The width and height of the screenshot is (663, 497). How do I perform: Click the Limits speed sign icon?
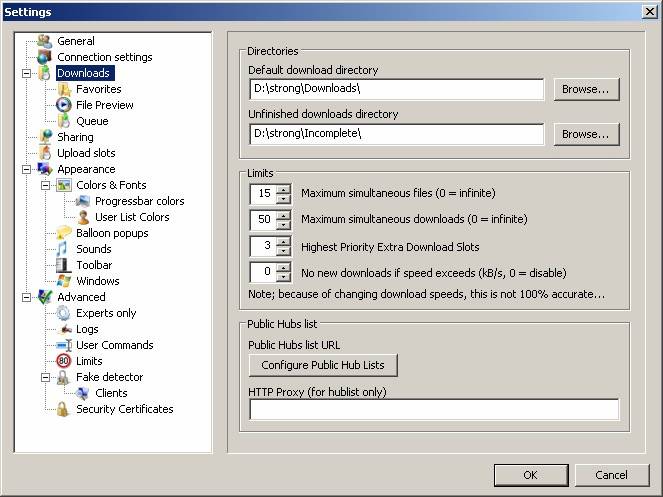pyautogui.click(x=64, y=361)
